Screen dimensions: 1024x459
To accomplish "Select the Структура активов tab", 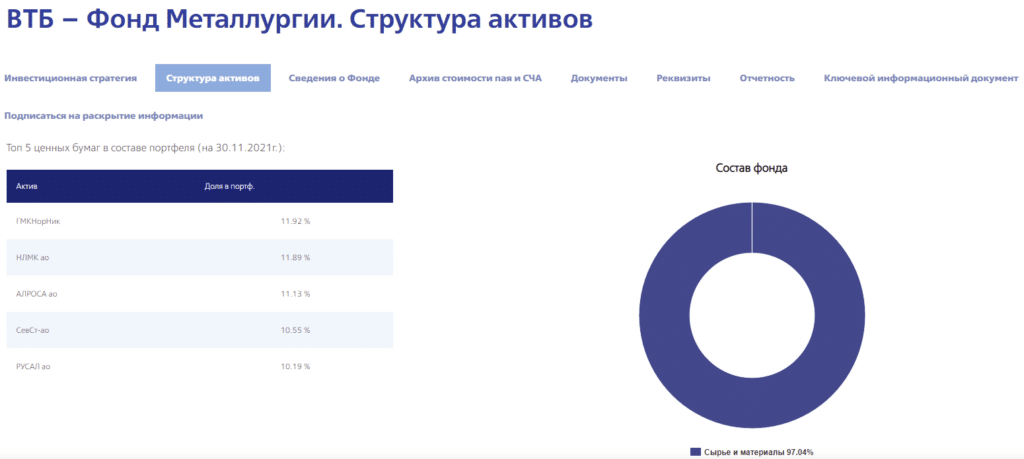I will click(x=212, y=78).
